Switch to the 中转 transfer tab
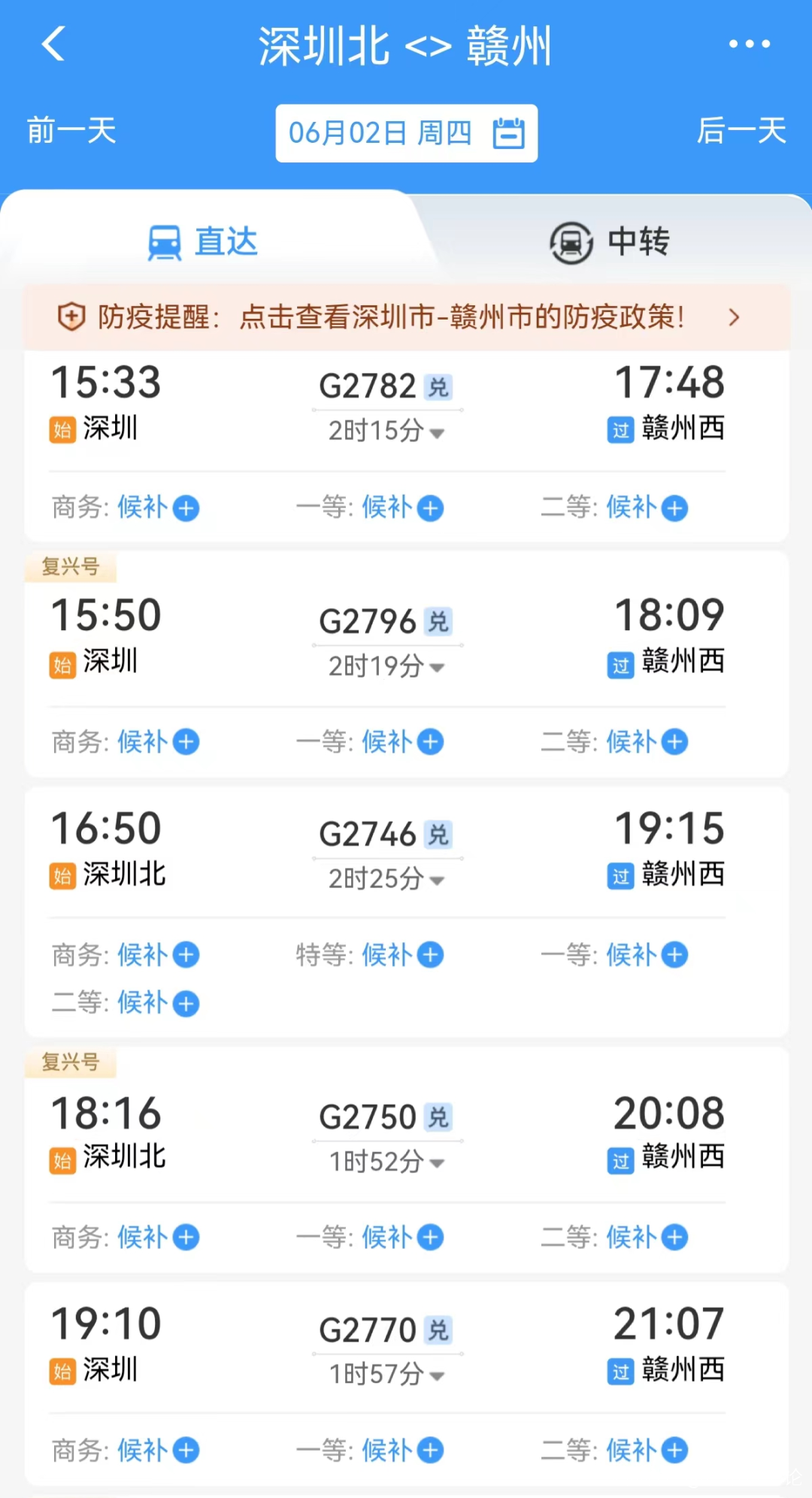The image size is (812, 1498). (609, 242)
